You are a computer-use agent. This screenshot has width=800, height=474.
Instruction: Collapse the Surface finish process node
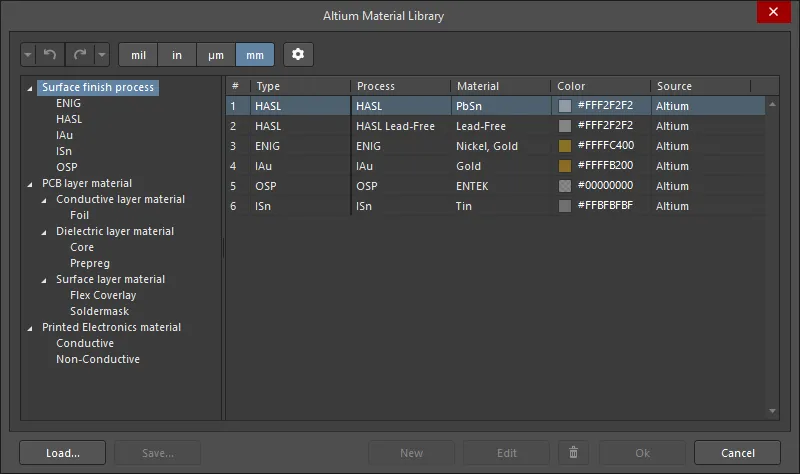30,88
